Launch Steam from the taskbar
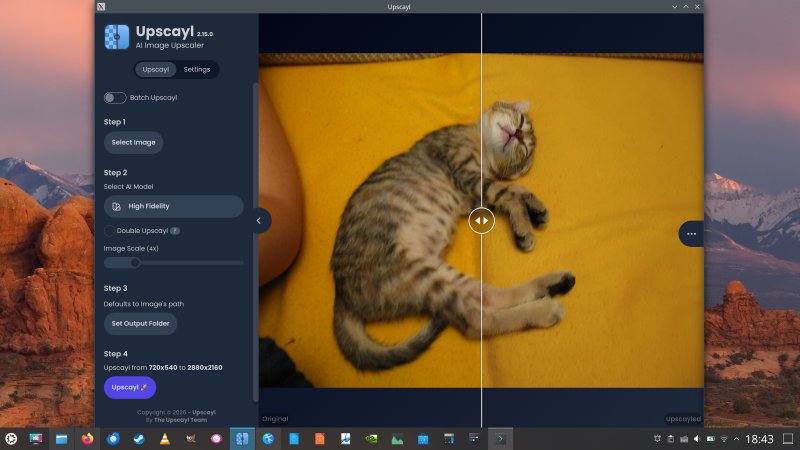This screenshot has height=450, width=800. point(139,439)
